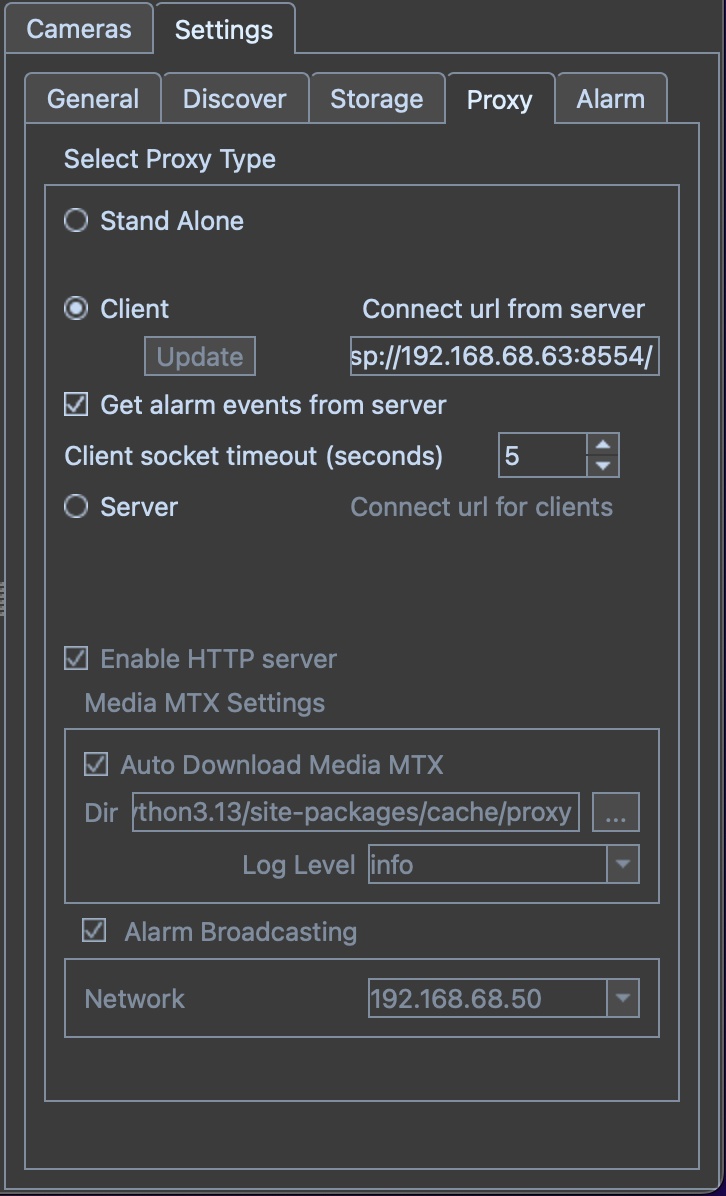
Task: Increase client socket timeout value
Action: [x=602, y=445]
